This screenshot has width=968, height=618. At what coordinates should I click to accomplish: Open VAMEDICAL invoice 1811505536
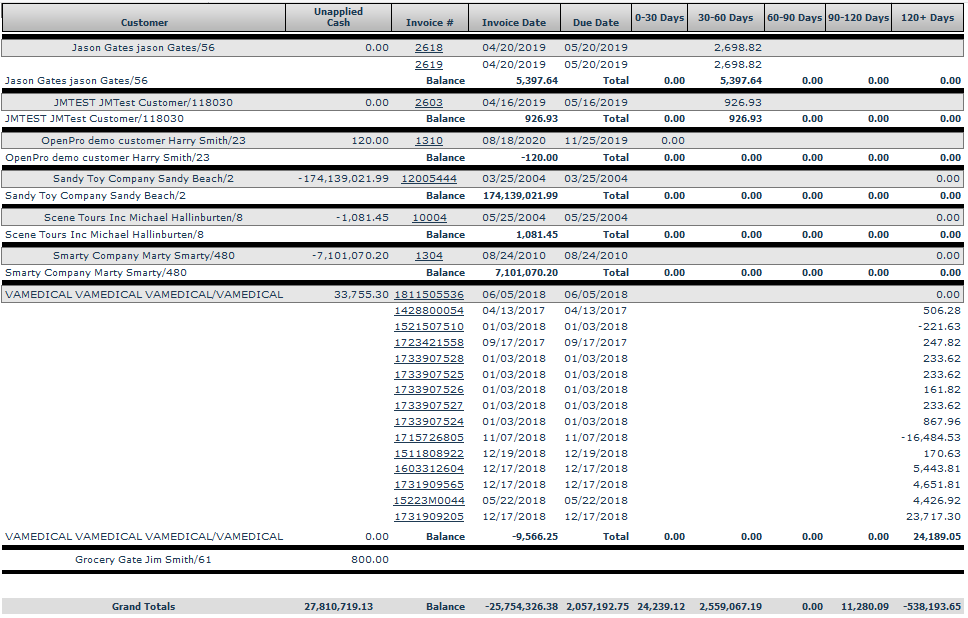pos(428,295)
